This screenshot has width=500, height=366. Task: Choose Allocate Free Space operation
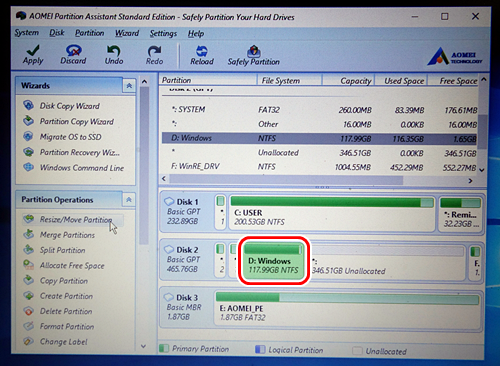[x=64, y=265]
